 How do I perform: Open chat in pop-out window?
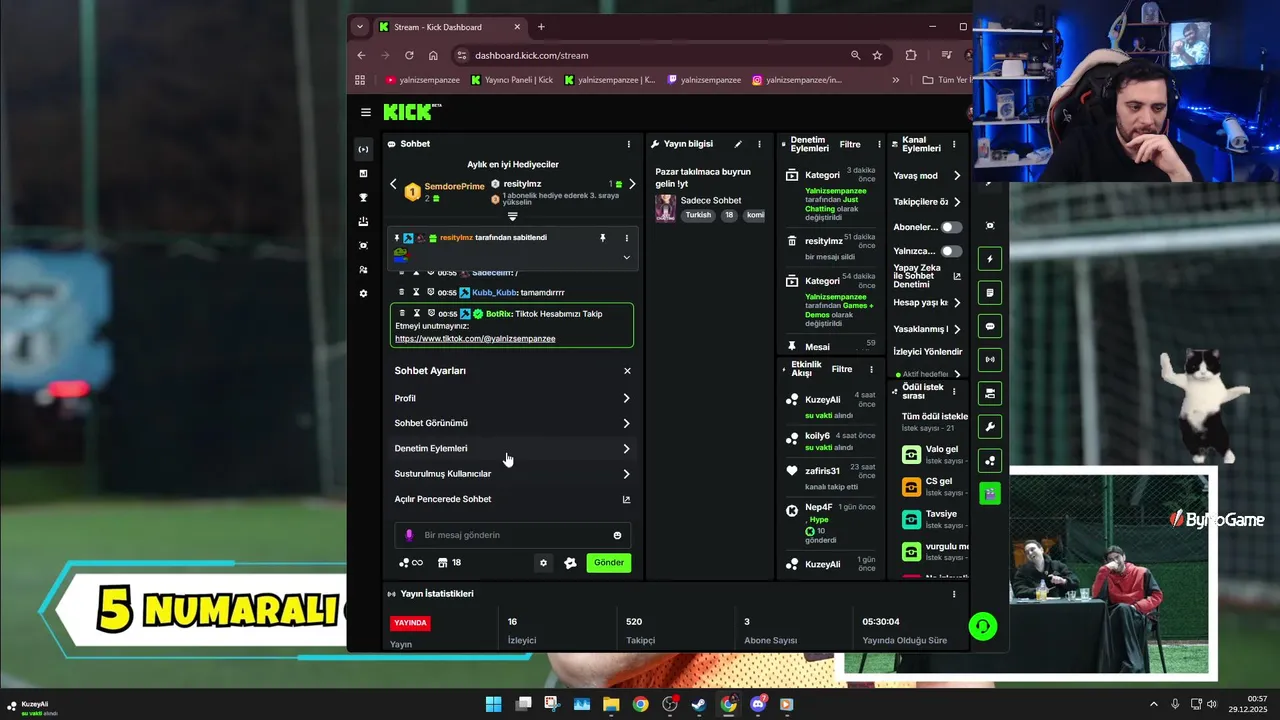pos(512,499)
